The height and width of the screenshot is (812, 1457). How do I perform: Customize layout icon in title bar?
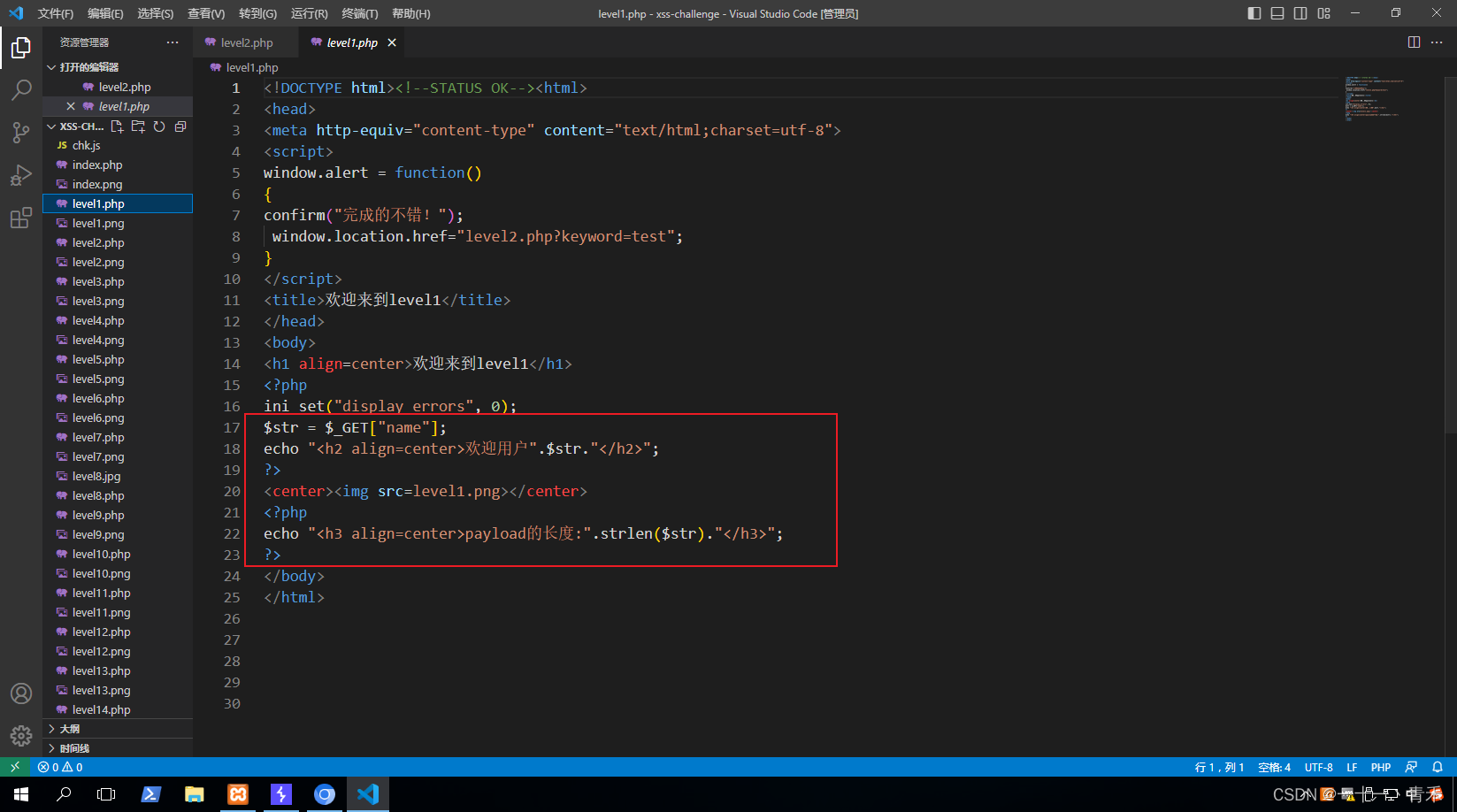click(1323, 13)
